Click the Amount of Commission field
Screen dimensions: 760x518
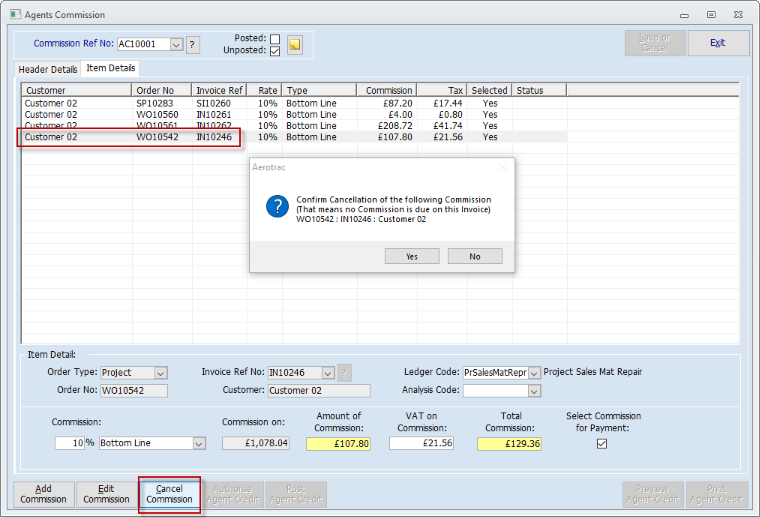tap(338, 443)
